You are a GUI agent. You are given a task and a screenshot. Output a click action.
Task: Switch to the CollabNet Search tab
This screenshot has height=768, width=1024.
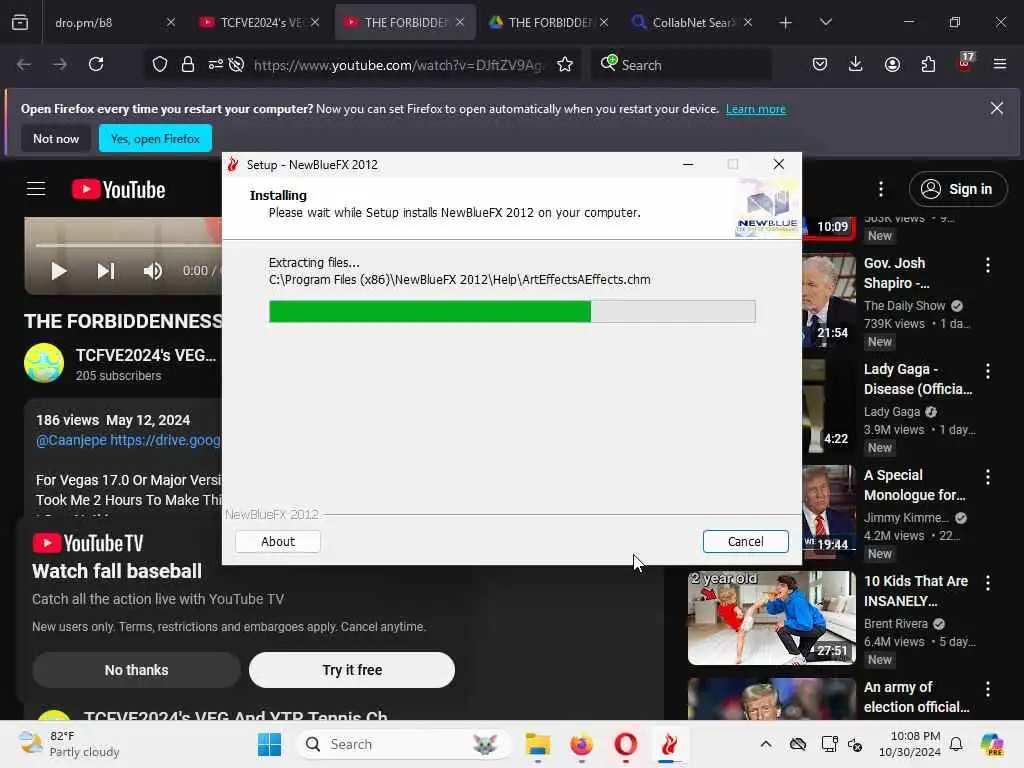[694, 22]
